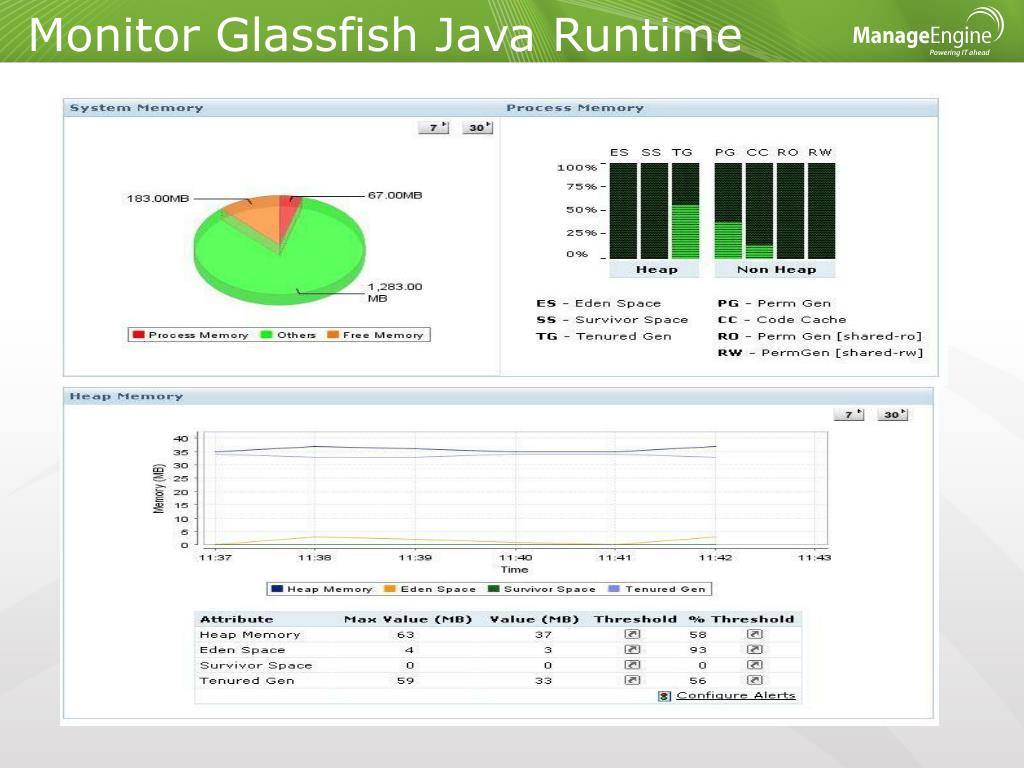Select the Process Memory red legend swatch

pyautogui.click(x=138, y=334)
